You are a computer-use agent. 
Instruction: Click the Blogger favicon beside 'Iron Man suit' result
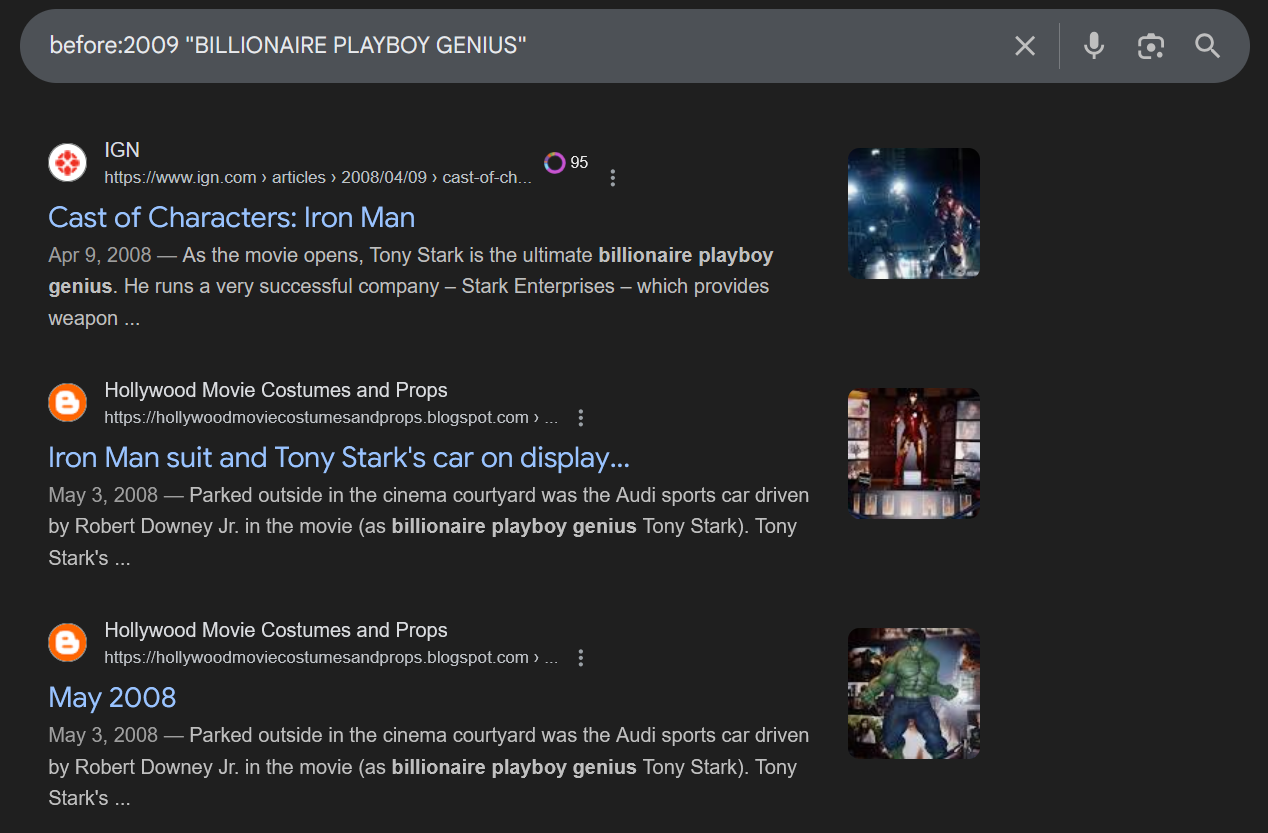point(68,403)
